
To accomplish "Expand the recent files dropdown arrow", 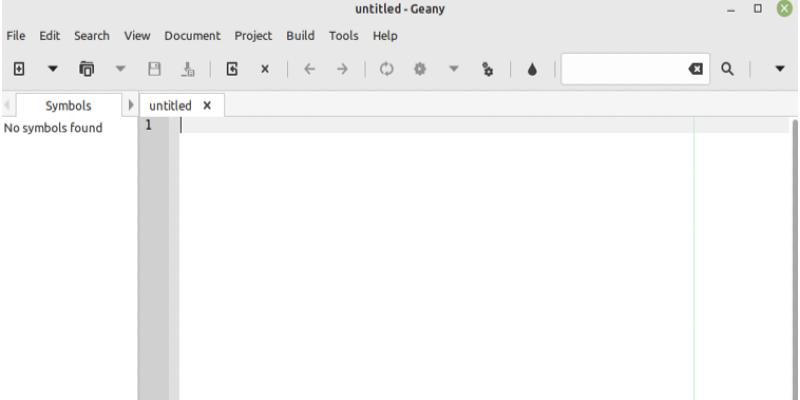I will pyautogui.click(x=120, y=69).
